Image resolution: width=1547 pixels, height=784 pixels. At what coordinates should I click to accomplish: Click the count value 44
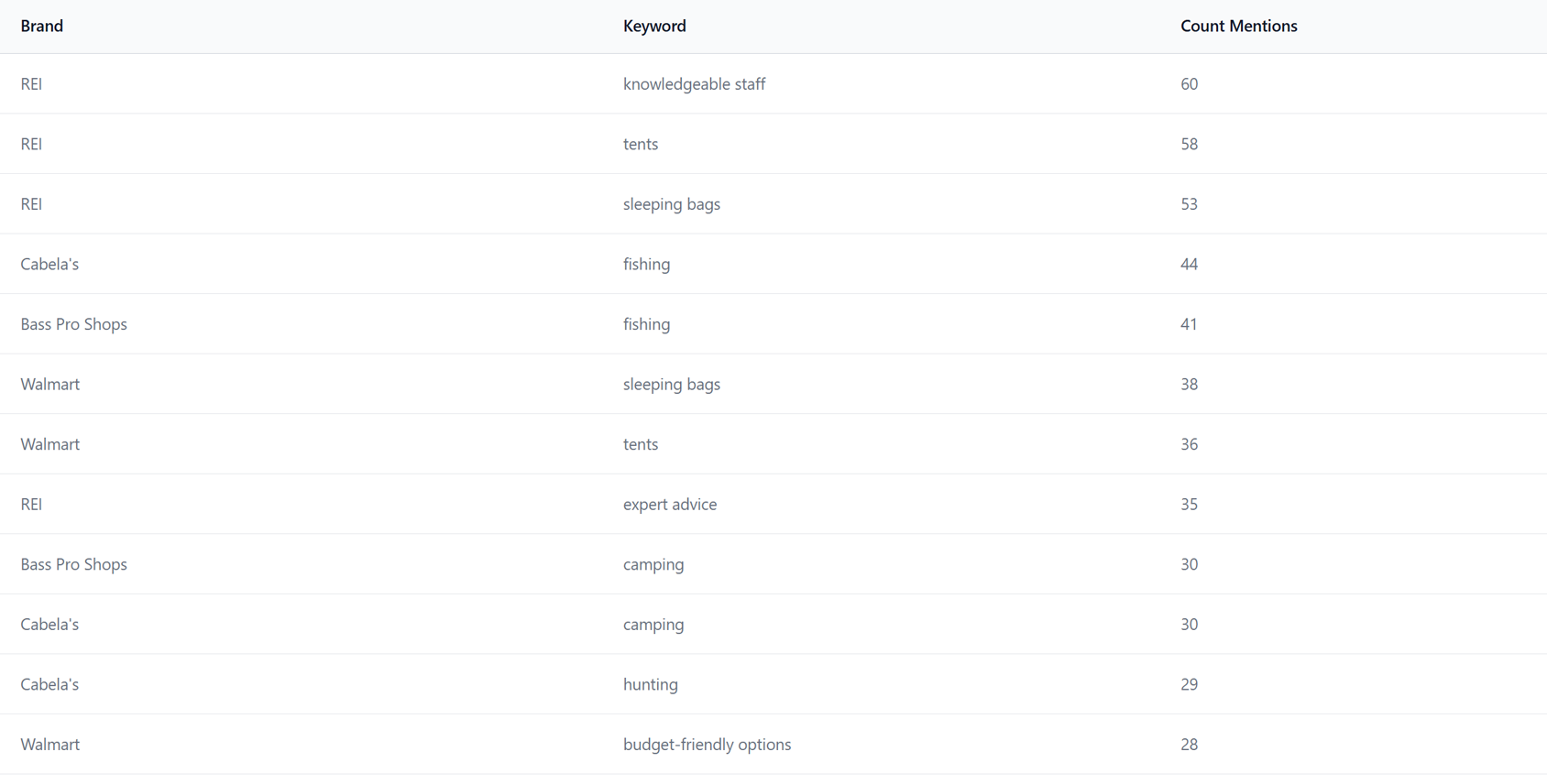pyautogui.click(x=1189, y=265)
